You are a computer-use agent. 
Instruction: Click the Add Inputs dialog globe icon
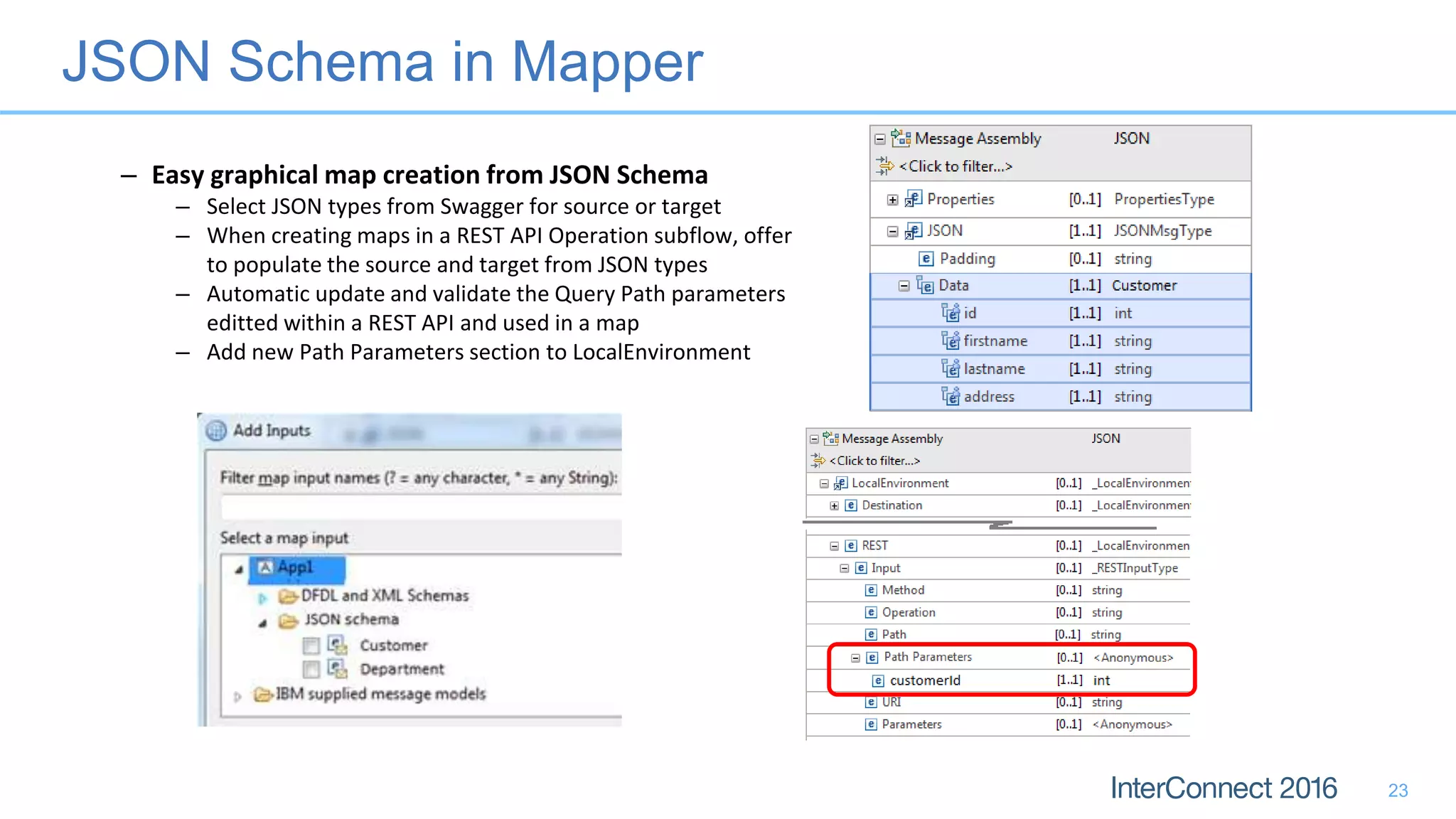[216, 431]
